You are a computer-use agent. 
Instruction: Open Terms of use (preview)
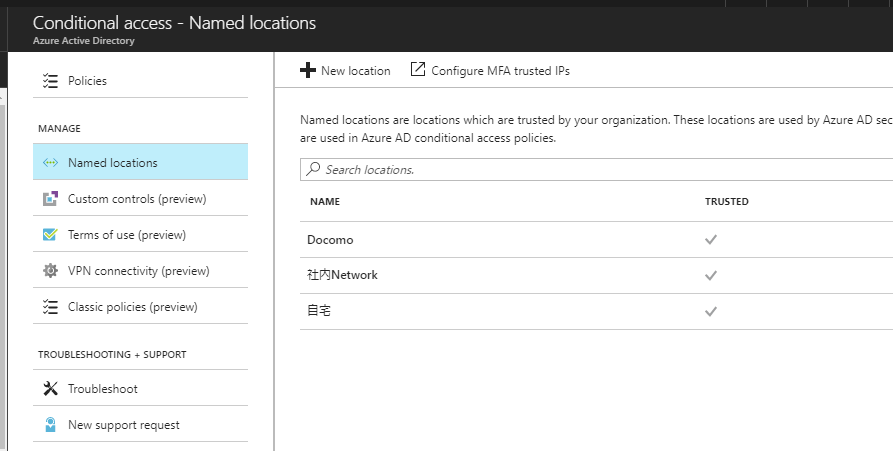[x=141, y=234]
